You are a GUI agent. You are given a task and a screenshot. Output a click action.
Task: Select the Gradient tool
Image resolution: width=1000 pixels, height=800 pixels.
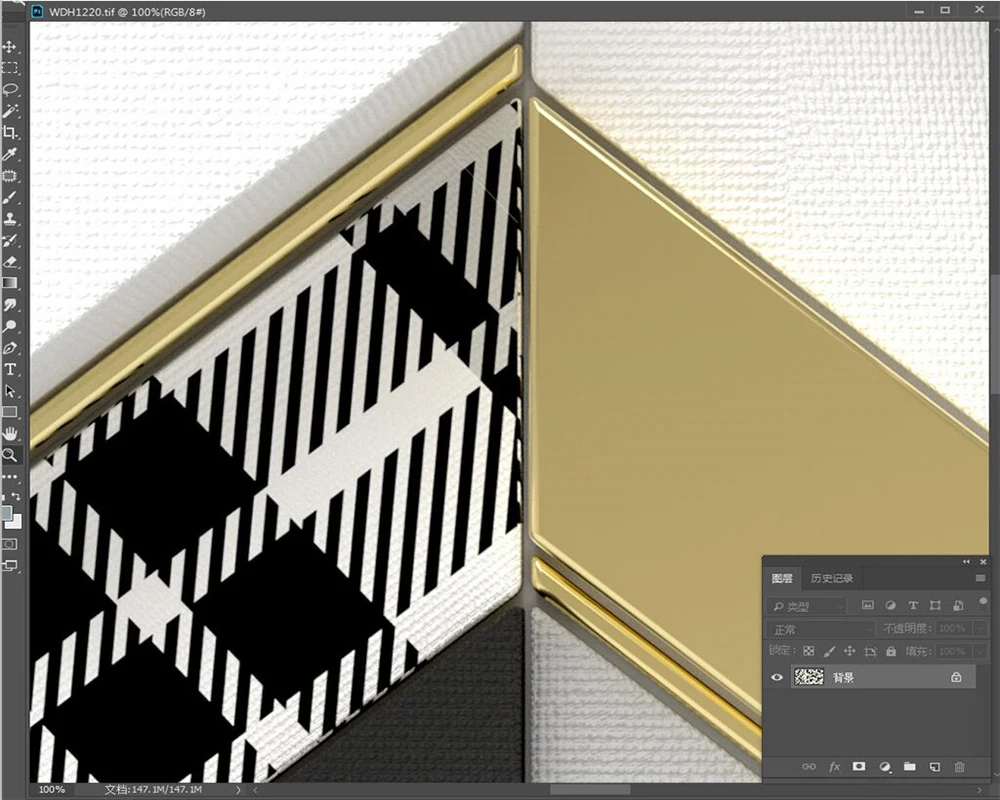(10, 283)
